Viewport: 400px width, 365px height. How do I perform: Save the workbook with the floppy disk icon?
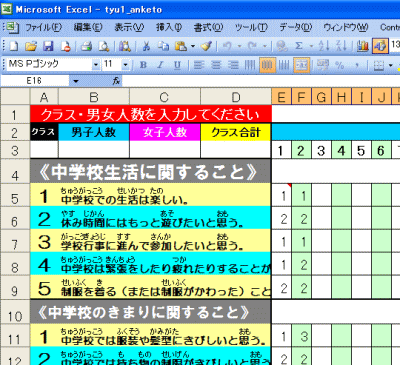(48, 46)
